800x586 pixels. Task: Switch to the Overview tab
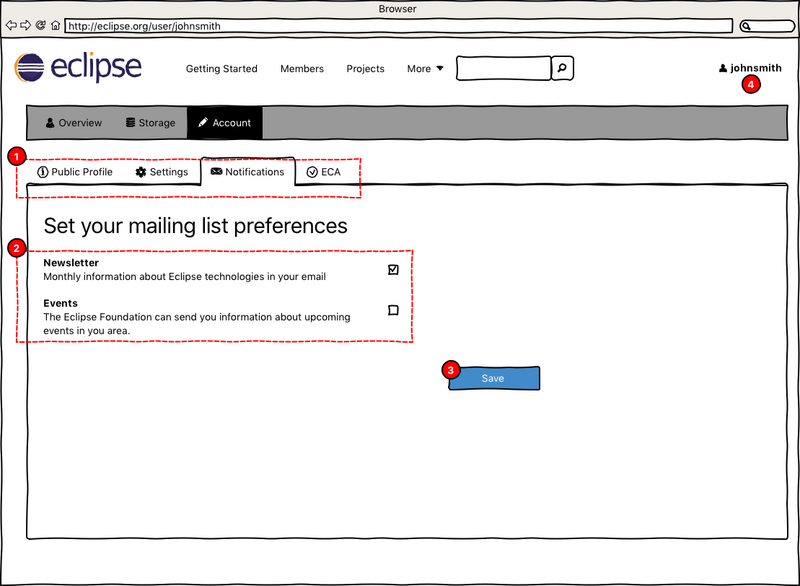[73, 122]
